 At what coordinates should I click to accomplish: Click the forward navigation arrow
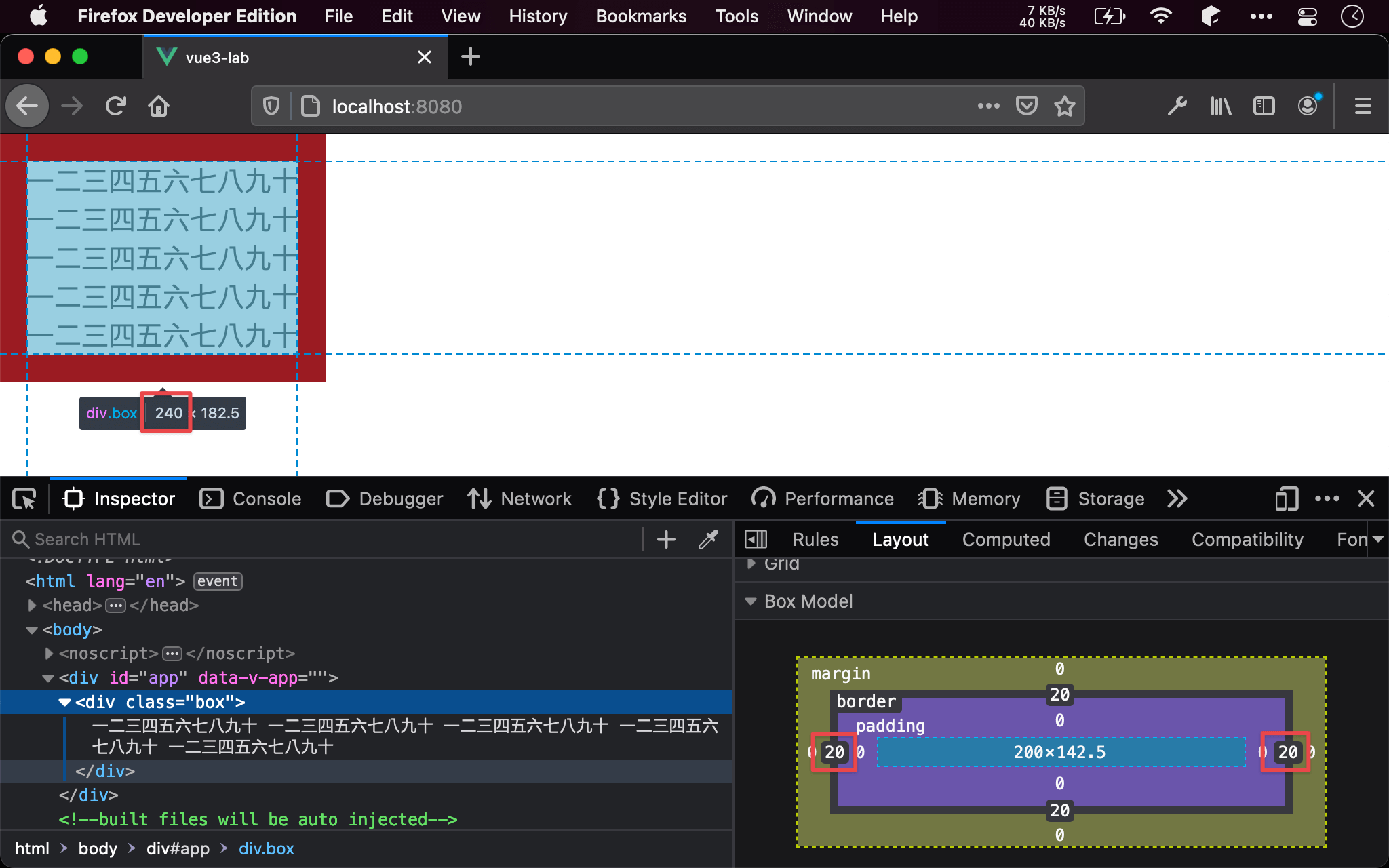click(72, 106)
